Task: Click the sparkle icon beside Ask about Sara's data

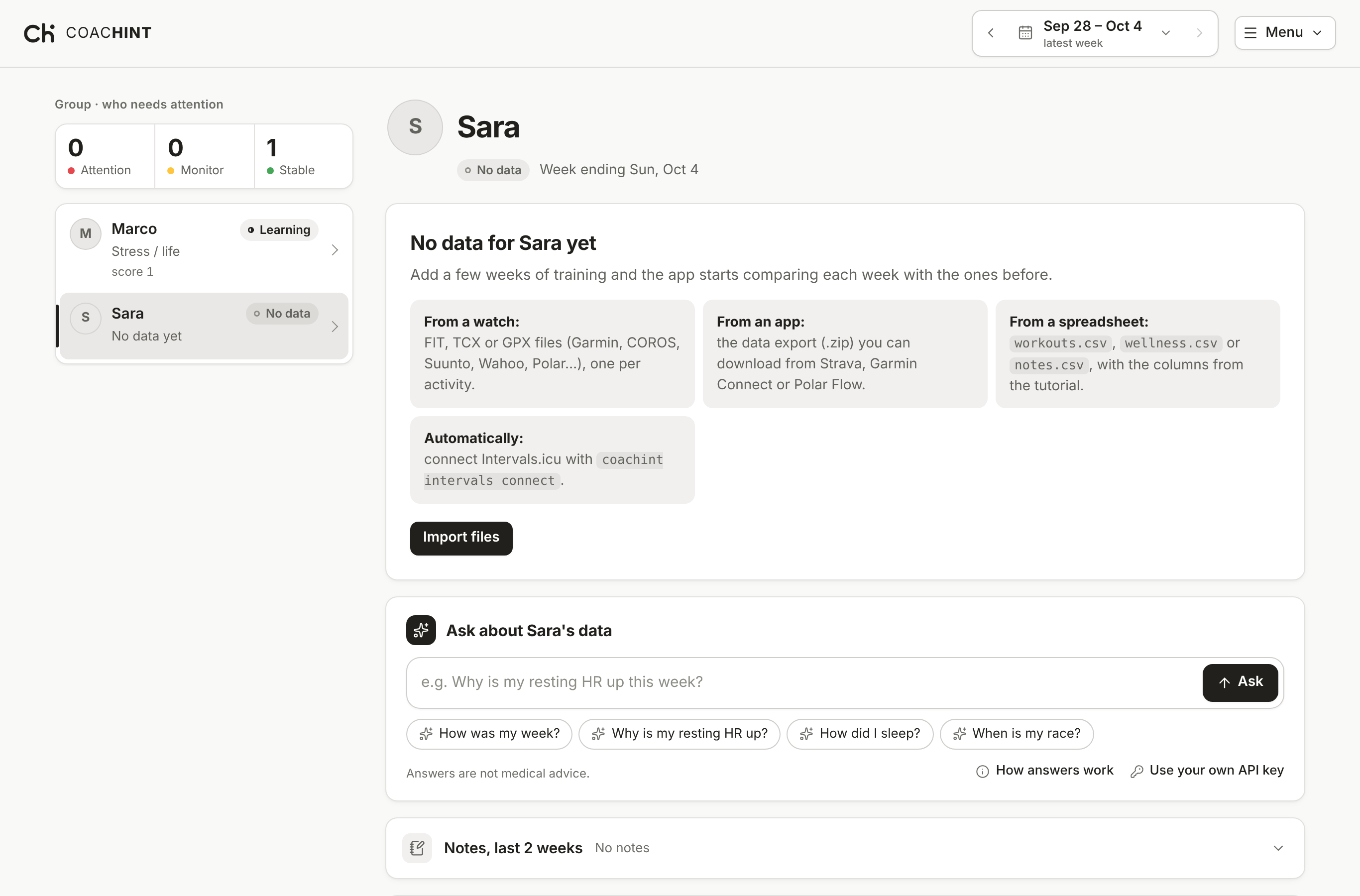Action: pos(421,630)
